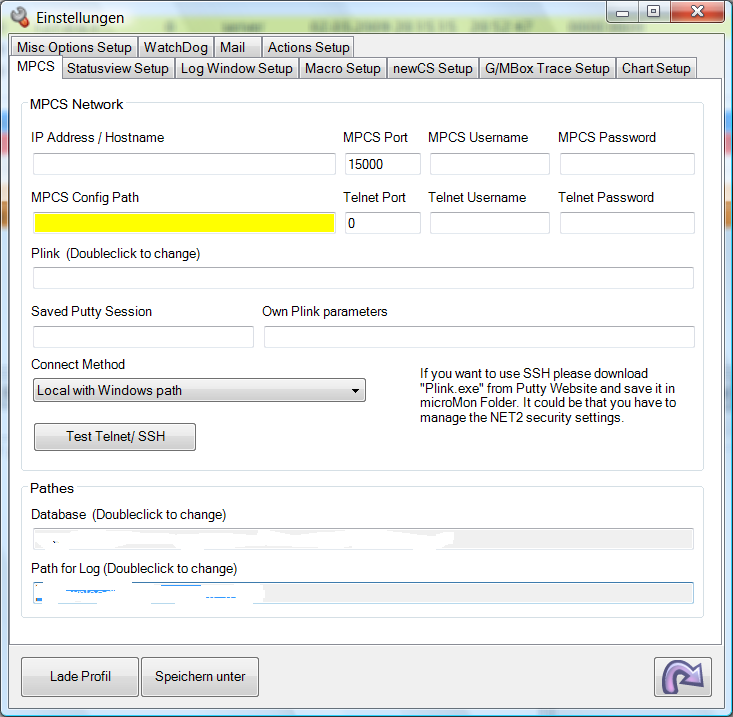This screenshot has height=717, width=733.
Task: Click the Lade Profil button
Action: click(x=80, y=676)
